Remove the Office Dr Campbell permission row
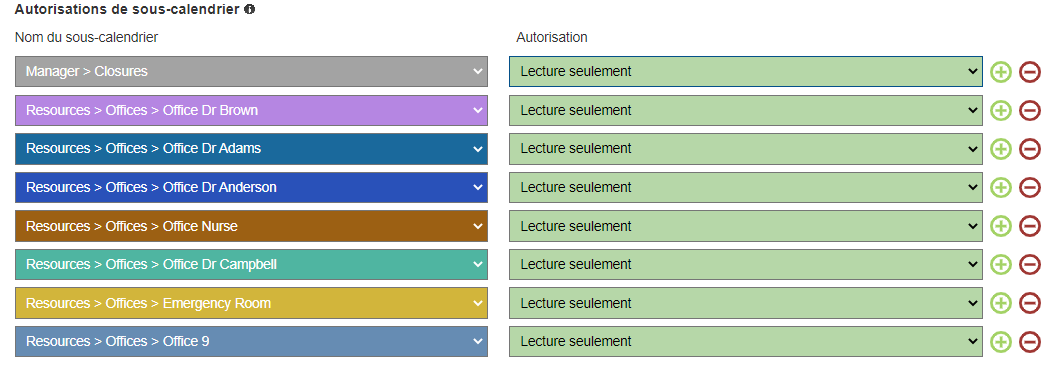Image resolution: width=1053 pixels, height=368 pixels. 1029,265
